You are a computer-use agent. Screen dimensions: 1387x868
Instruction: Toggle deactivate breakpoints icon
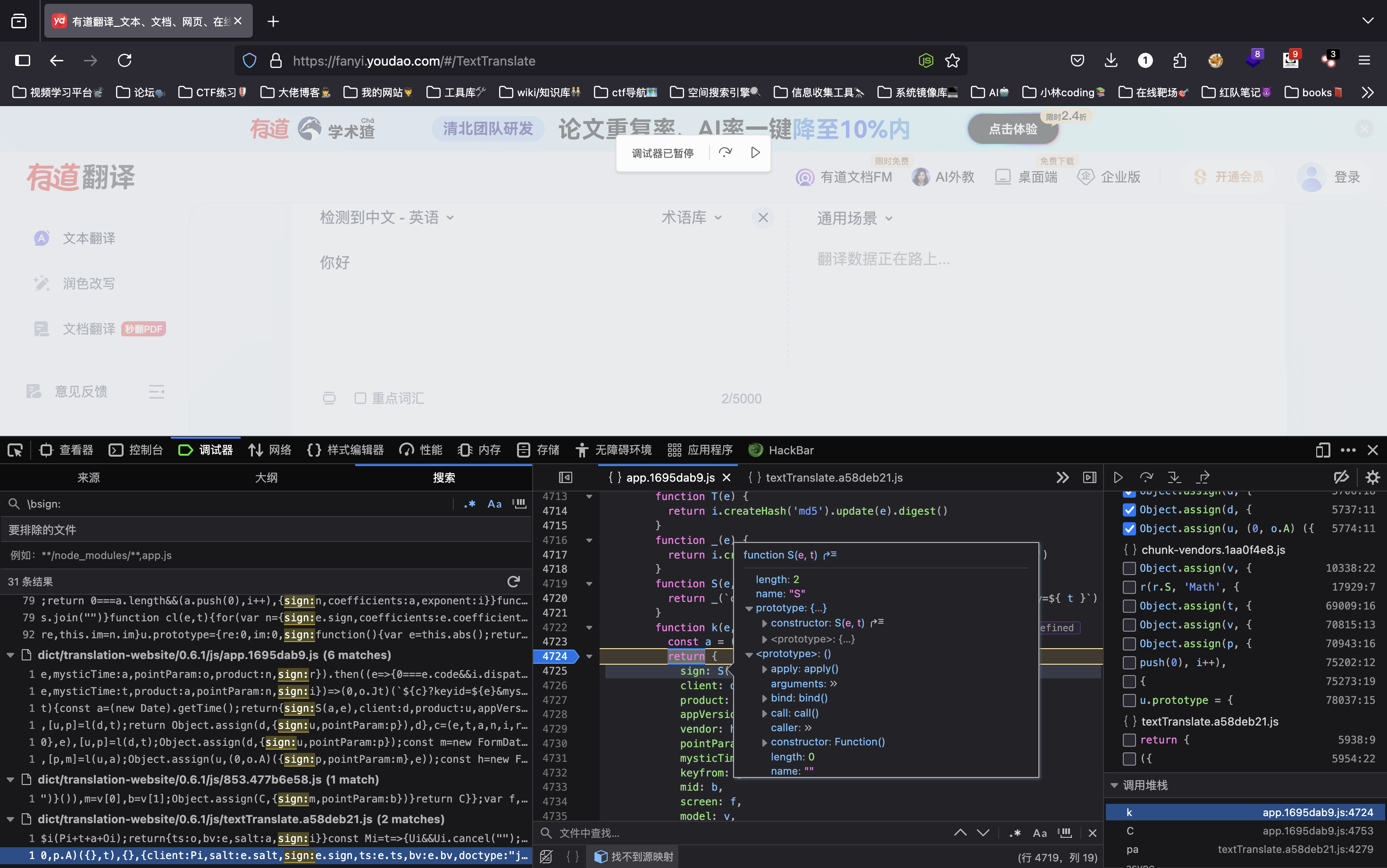tap(1341, 477)
